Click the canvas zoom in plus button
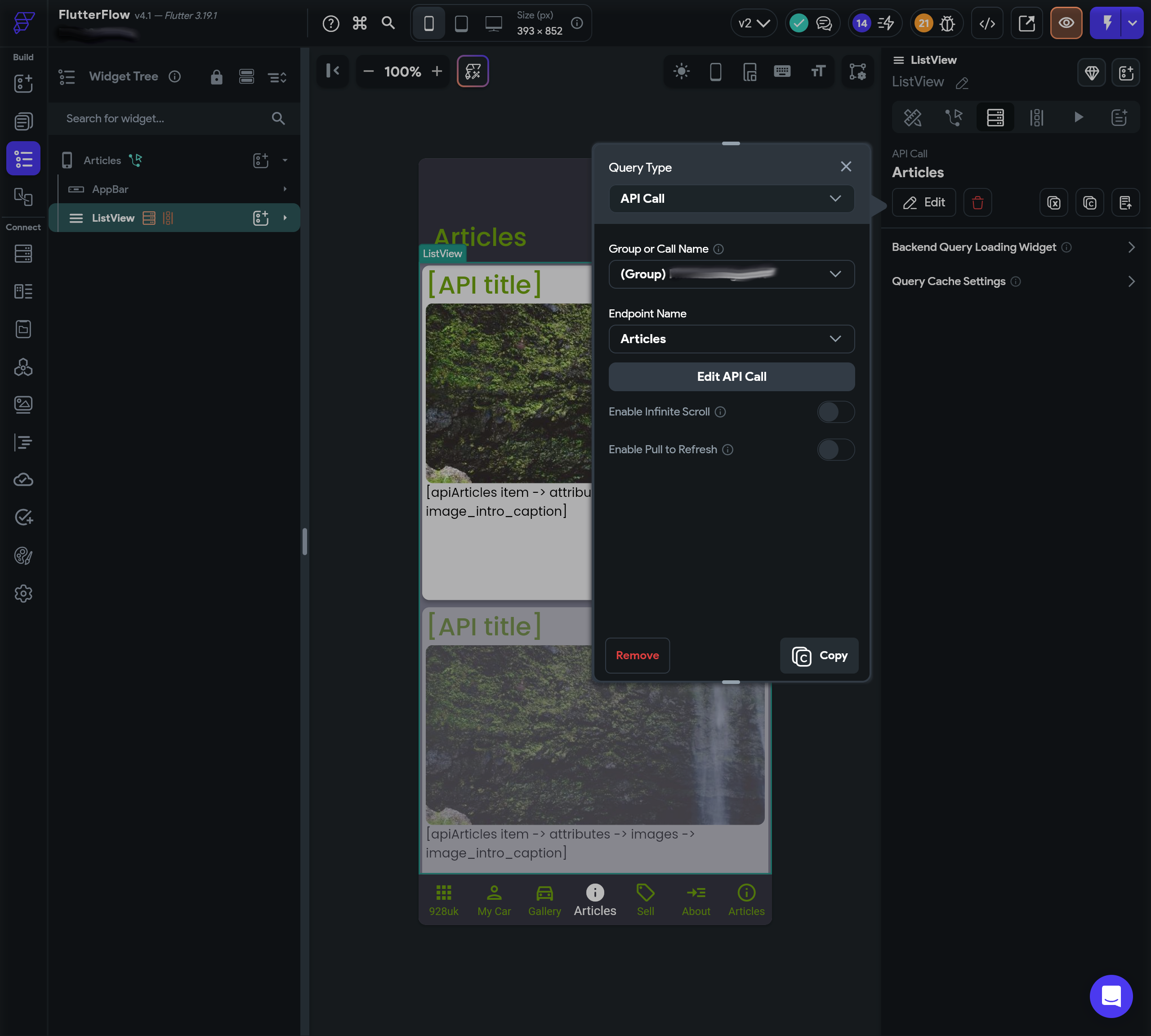The width and height of the screenshot is (1151, 1036). pyautogui.click(x=437, y=71)
